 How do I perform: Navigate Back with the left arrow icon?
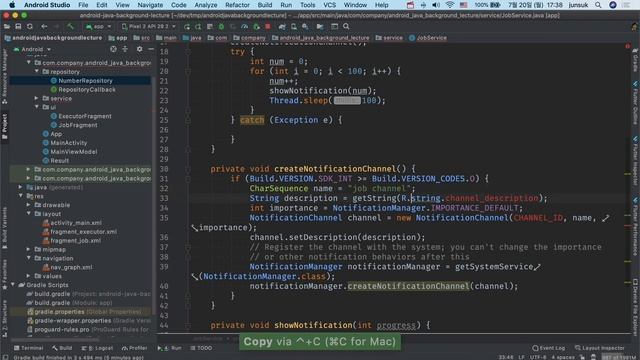pos(44,27)
